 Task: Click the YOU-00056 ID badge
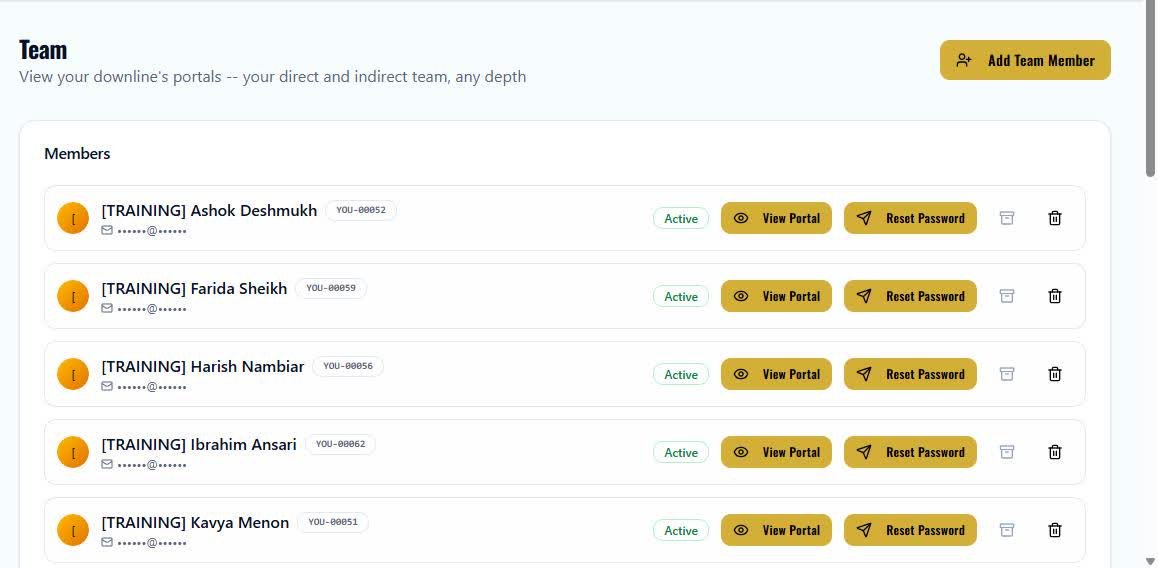[348, 366]
